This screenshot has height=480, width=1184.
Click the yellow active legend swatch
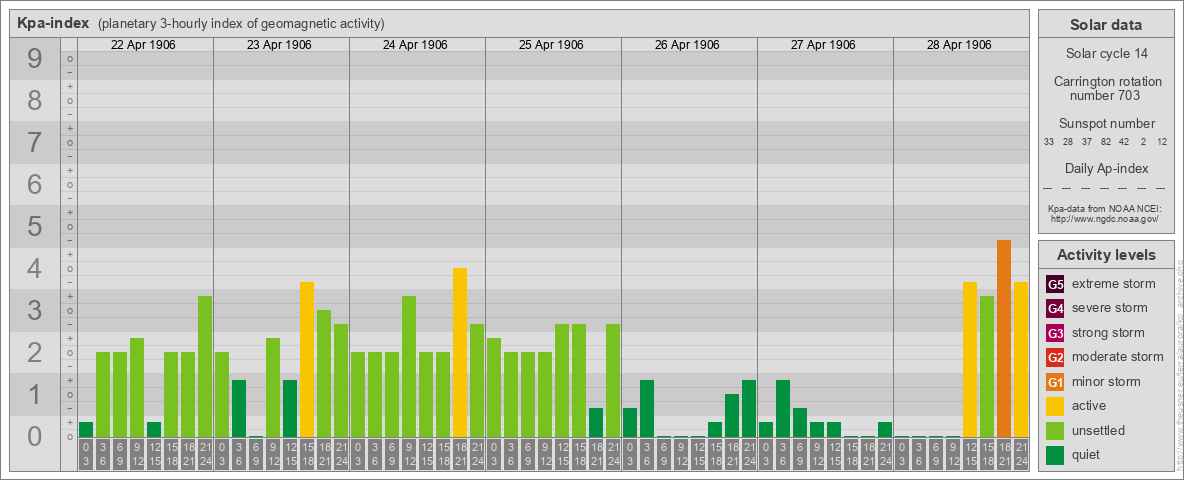[x=1055, y=406]
